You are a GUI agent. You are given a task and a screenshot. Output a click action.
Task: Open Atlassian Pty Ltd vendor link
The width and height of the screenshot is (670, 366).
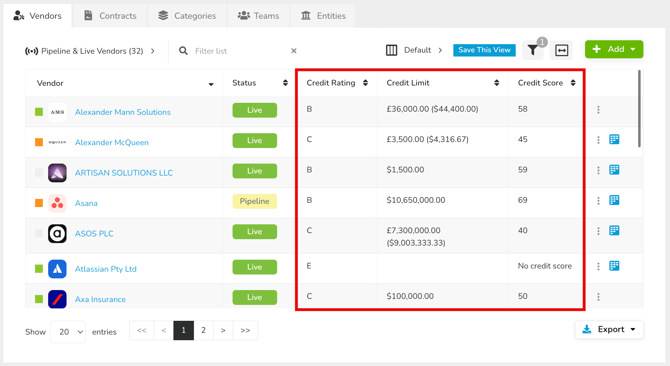106,269
